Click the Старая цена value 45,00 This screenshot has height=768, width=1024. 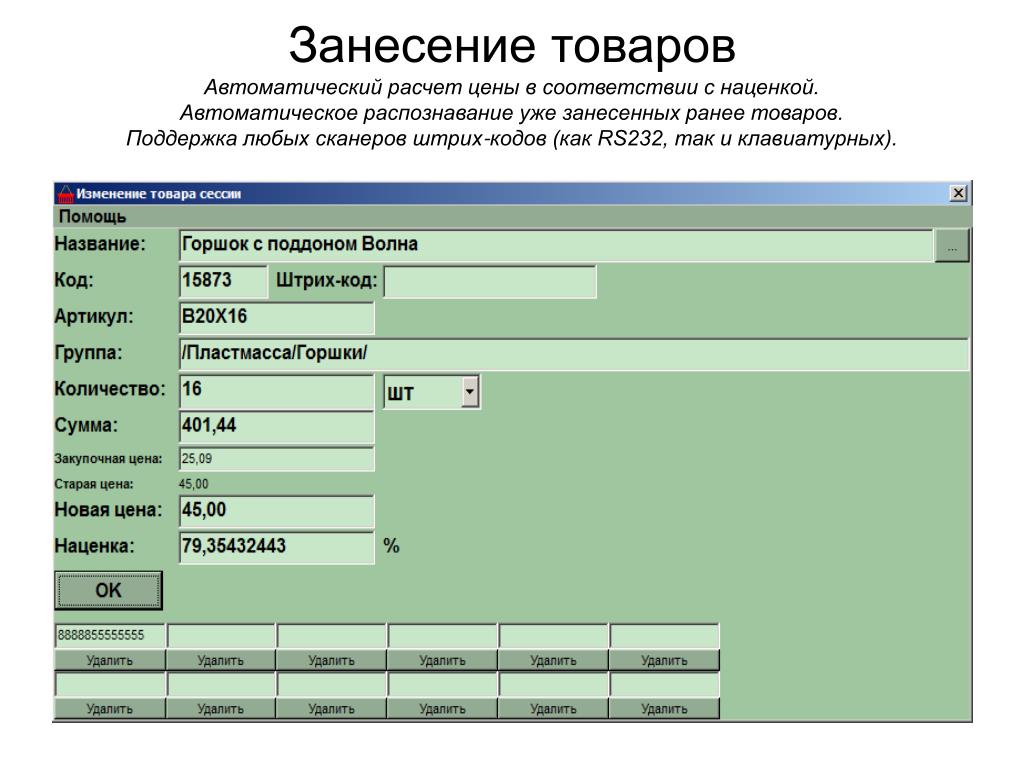(194, 484)
